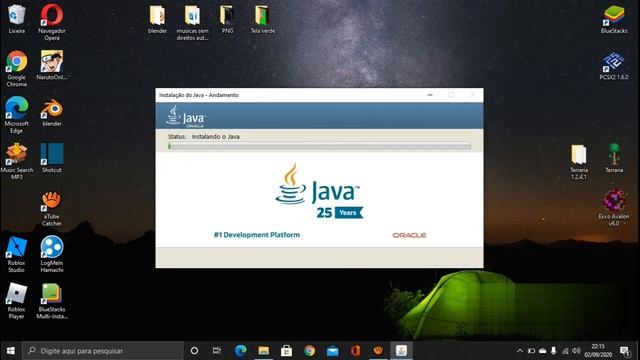Click the 'Instalando o Java' status text
The height and width of the screenshot is (360, 640).
pos(216,136)
